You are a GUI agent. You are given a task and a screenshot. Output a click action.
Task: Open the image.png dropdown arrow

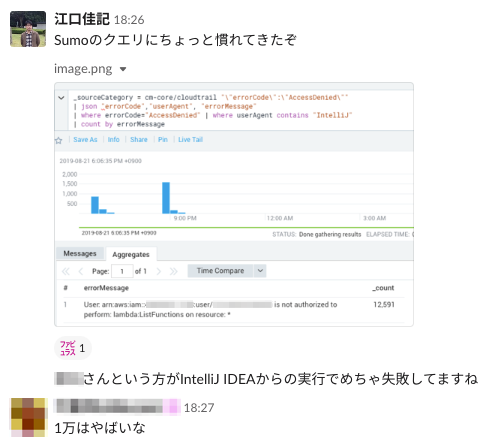[123, 69]
